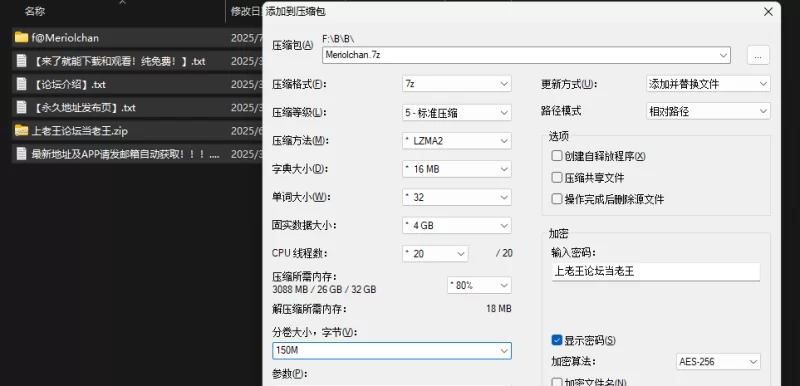Viewport: 800px width, 386px height.
Task: Tick the 压缩共享文件 checkbox
Action: coord(557,177)
